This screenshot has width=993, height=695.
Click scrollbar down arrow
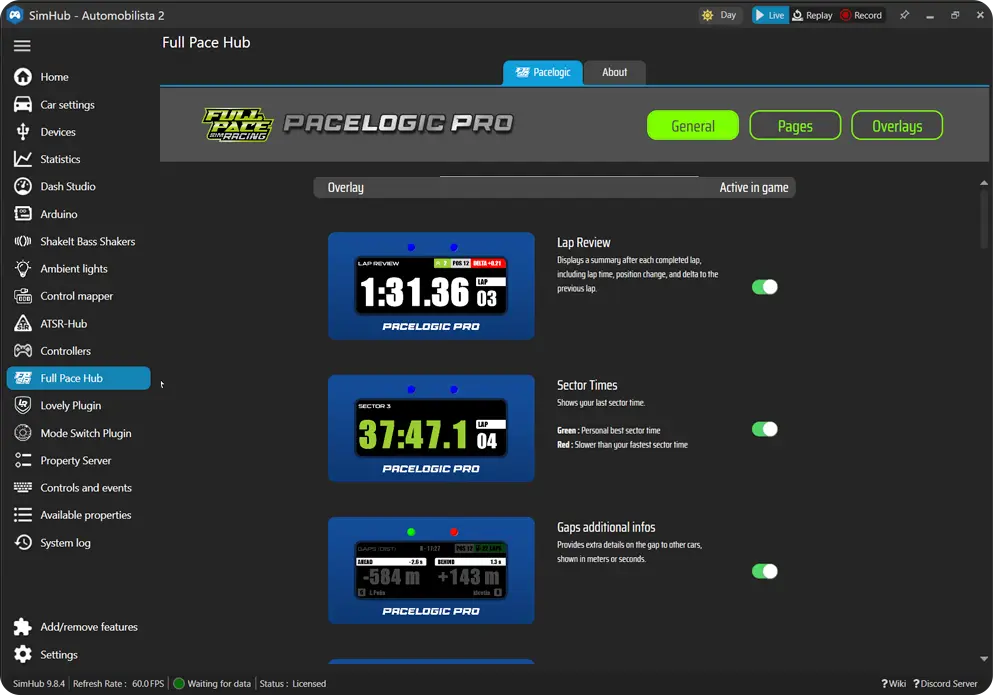point(984,659)
